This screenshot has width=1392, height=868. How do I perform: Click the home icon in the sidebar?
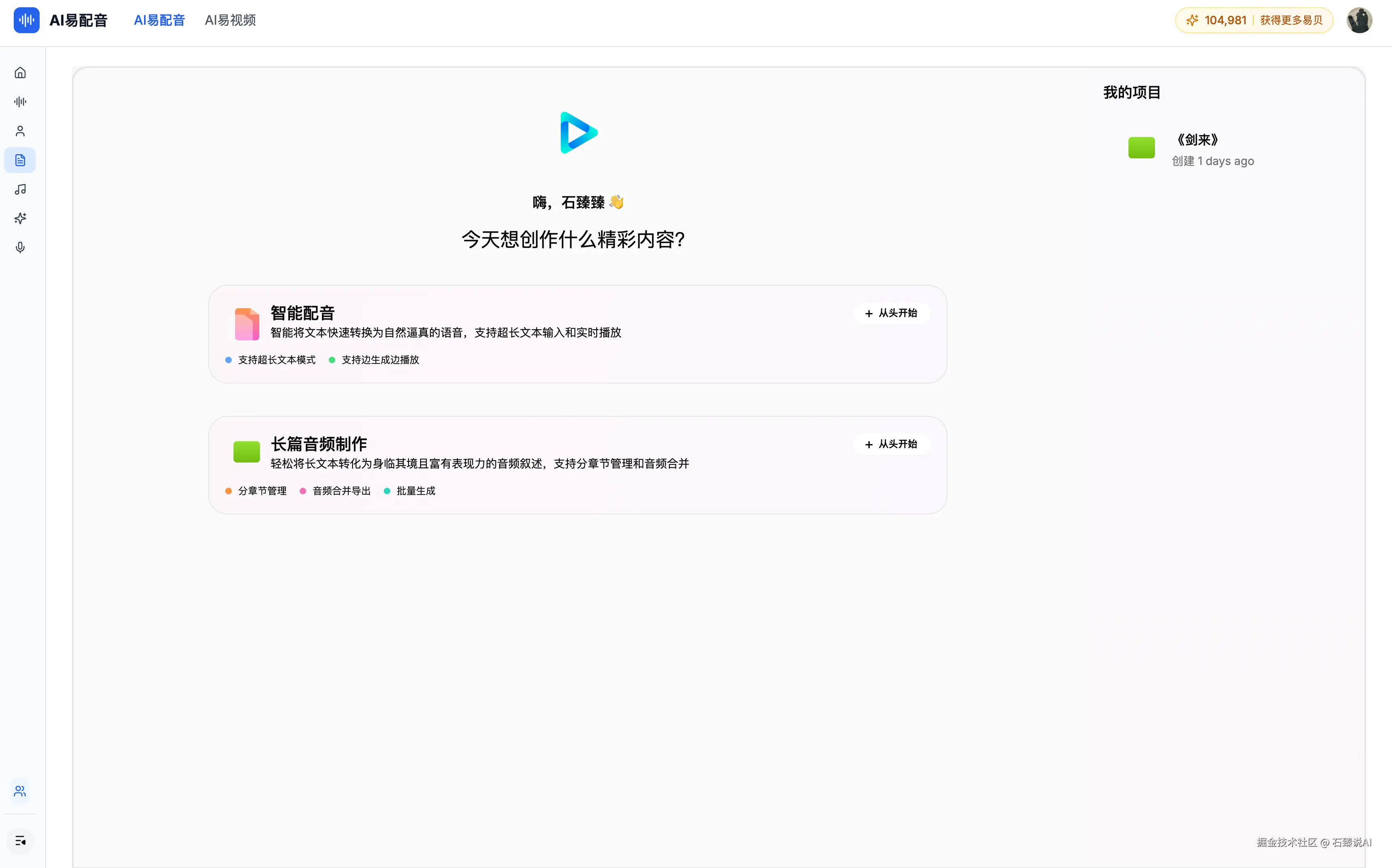(20, 73)
